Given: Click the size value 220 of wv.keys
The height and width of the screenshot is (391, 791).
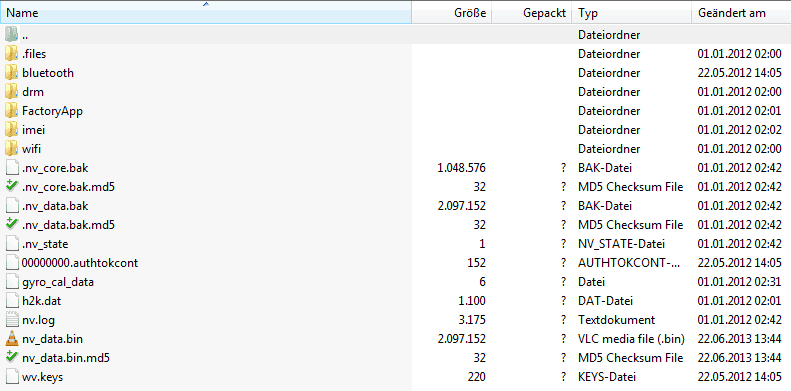Looking at the screenshot, I should coord(477,377).
